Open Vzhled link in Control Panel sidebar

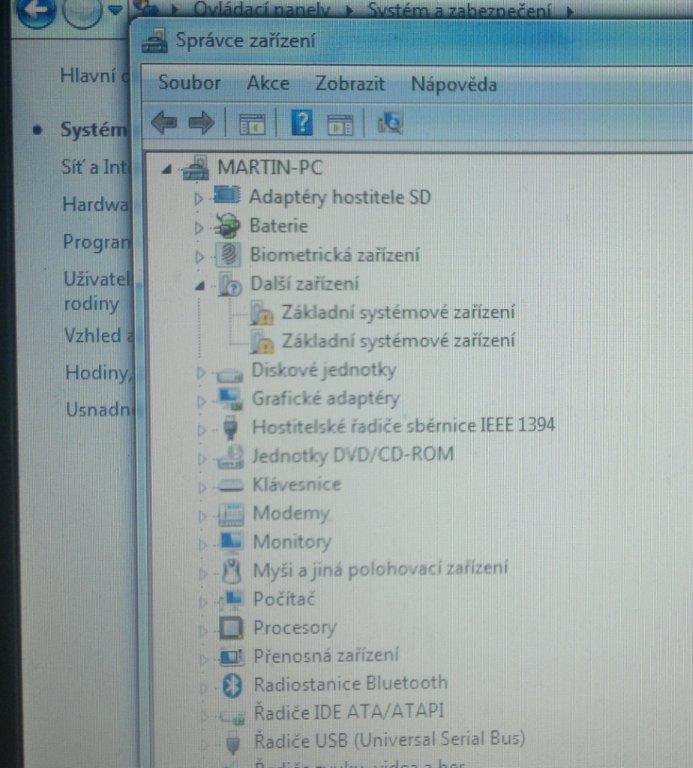coord(99,336)
